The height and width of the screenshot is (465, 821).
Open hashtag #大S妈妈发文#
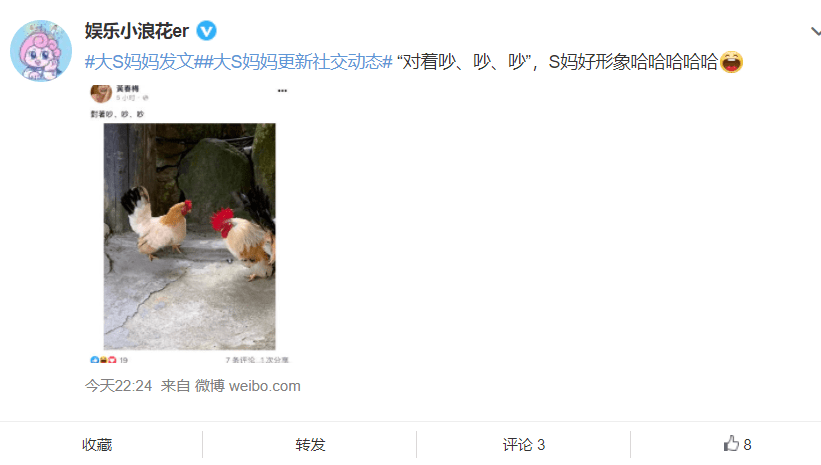coord(140,62)
